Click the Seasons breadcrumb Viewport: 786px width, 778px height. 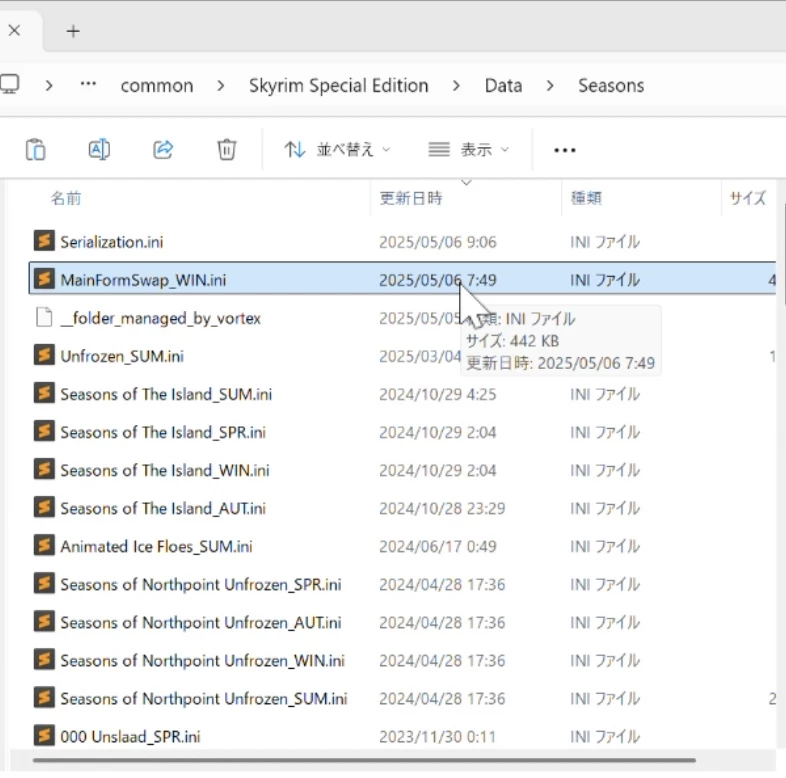point(611,86)
